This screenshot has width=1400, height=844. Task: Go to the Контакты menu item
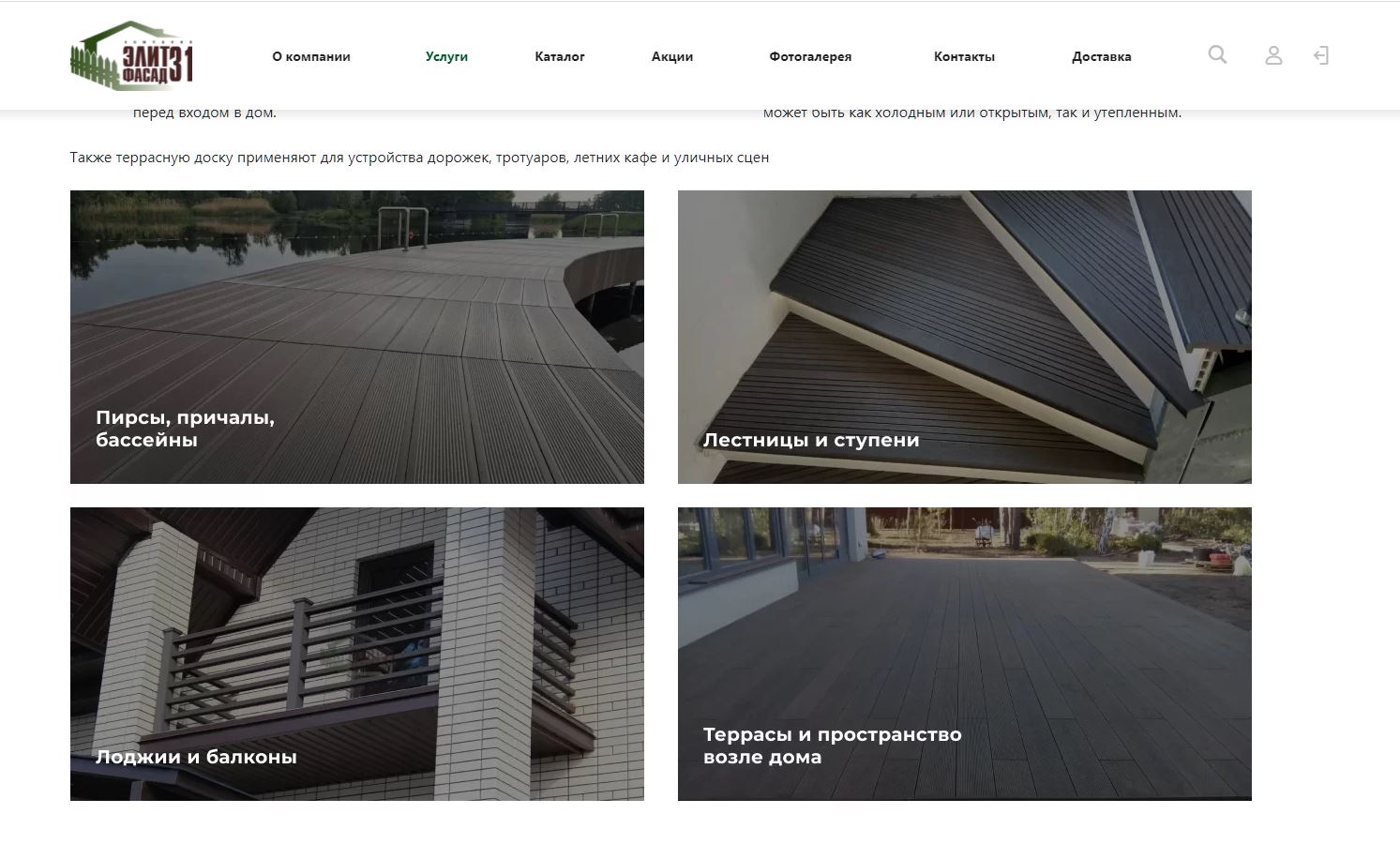[x=964, y=56]
